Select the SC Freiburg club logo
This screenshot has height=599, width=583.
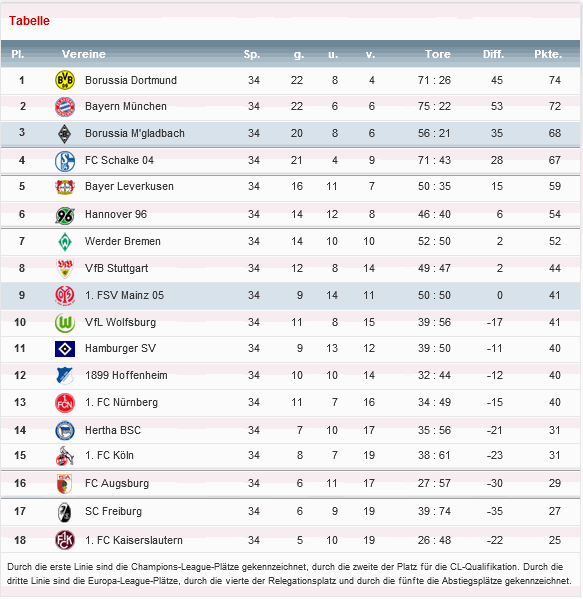65,512
